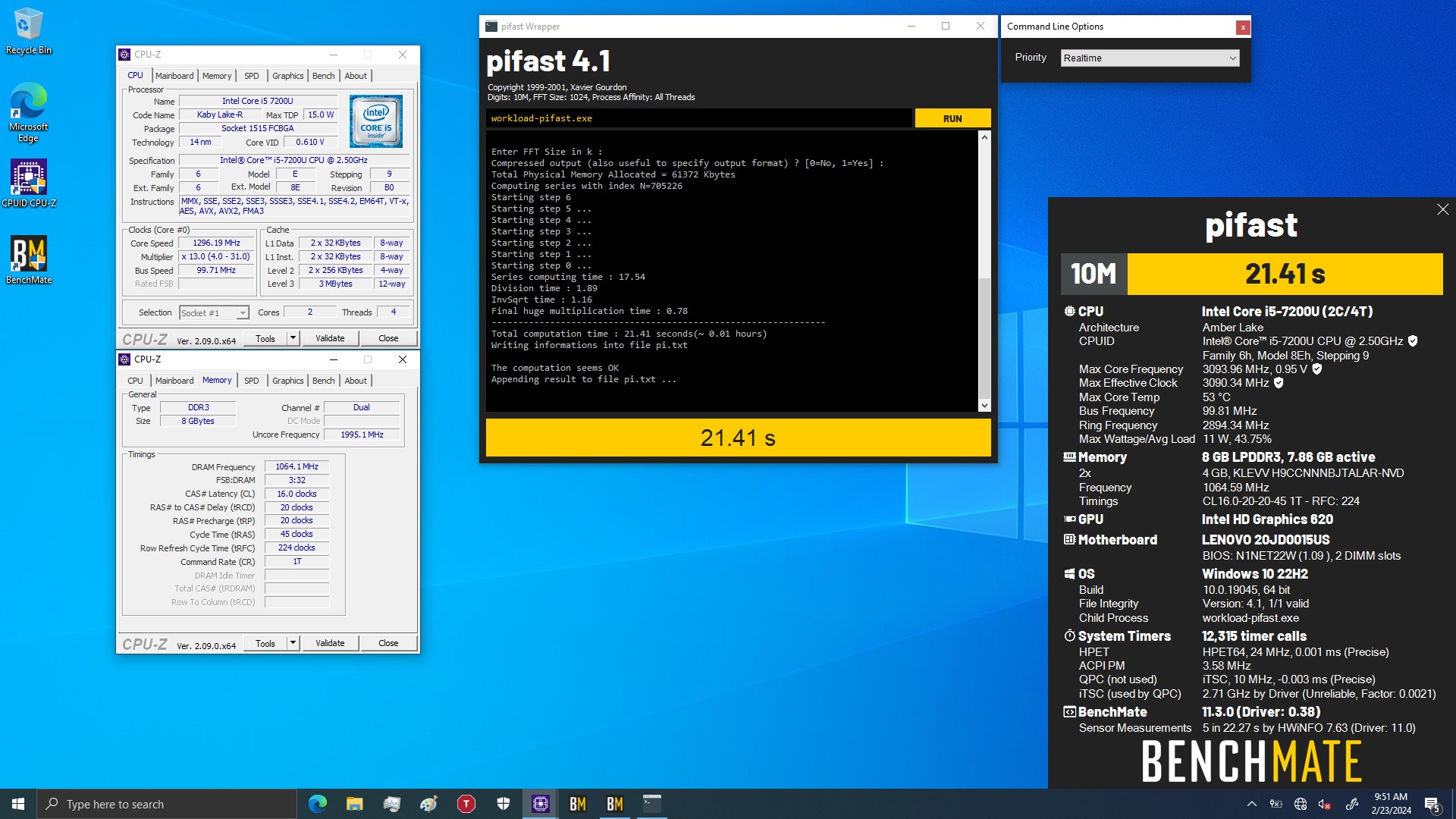Click Core Speed value 1296.19 MHz
Screen dimensions: 1456x819
tap(216, 243)
